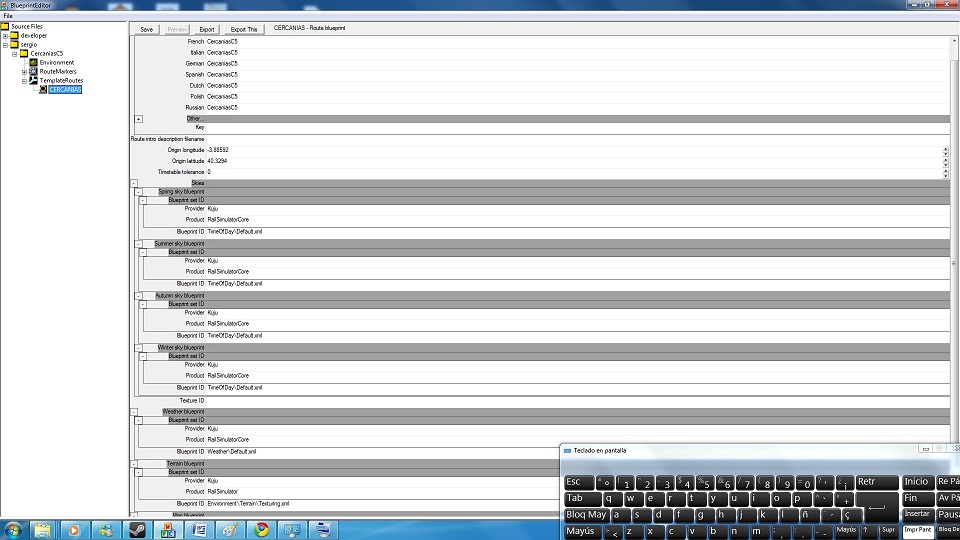Collapse the Skies section
The height and width of the screenshot is (540, 960).
pyautogui.click(x=134, y=183)
